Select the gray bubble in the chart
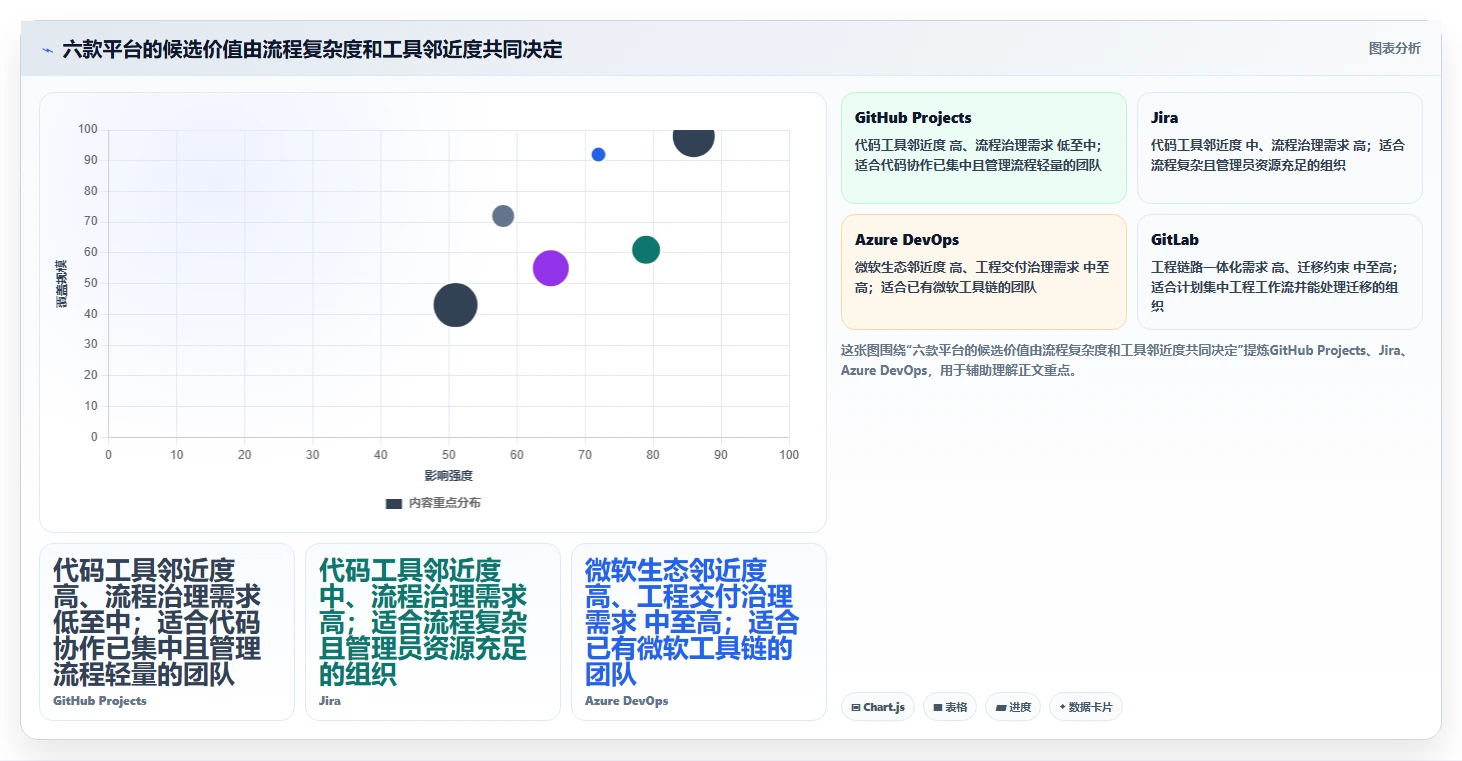1462x761 pixels. 503,216
